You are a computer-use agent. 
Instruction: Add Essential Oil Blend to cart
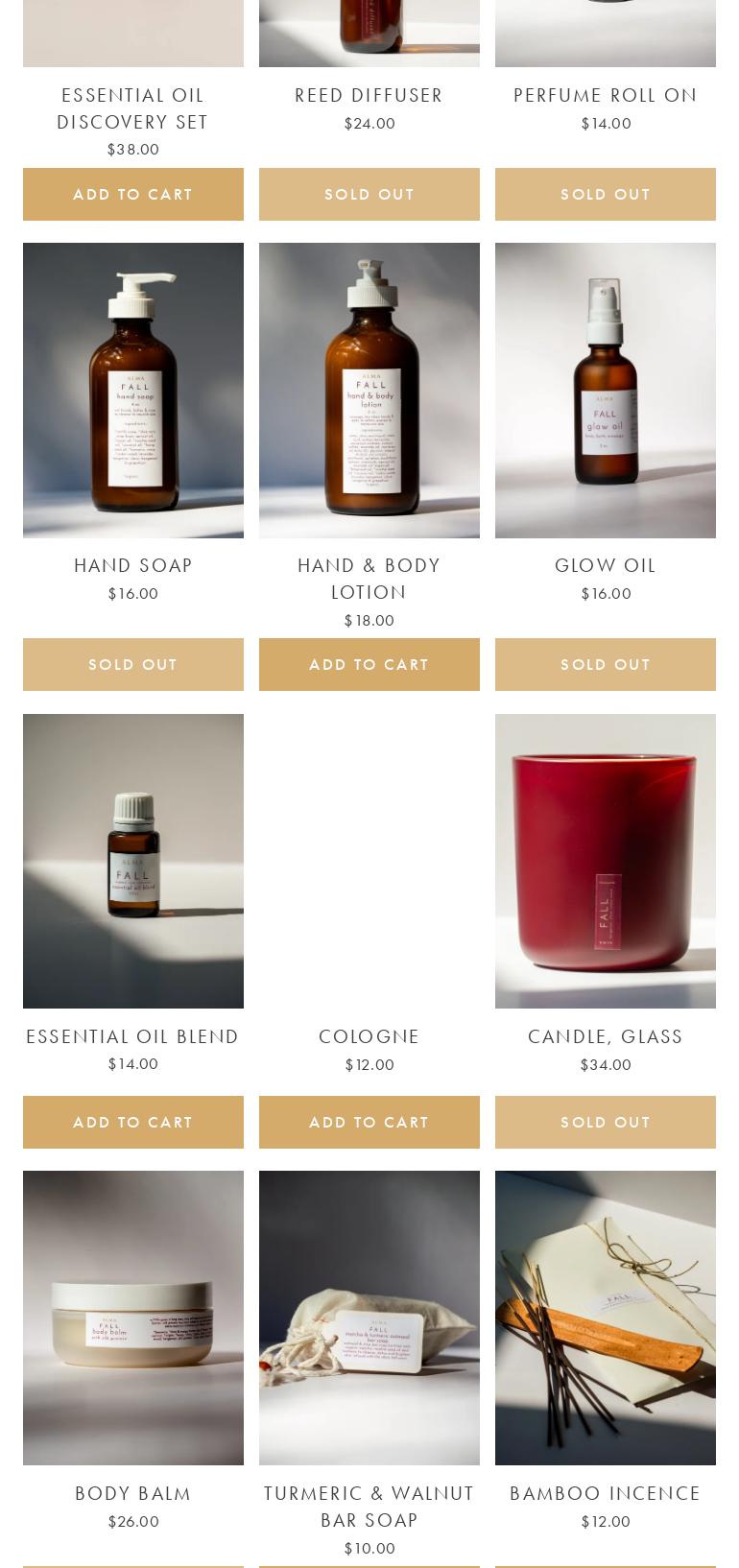point(133,1122)
